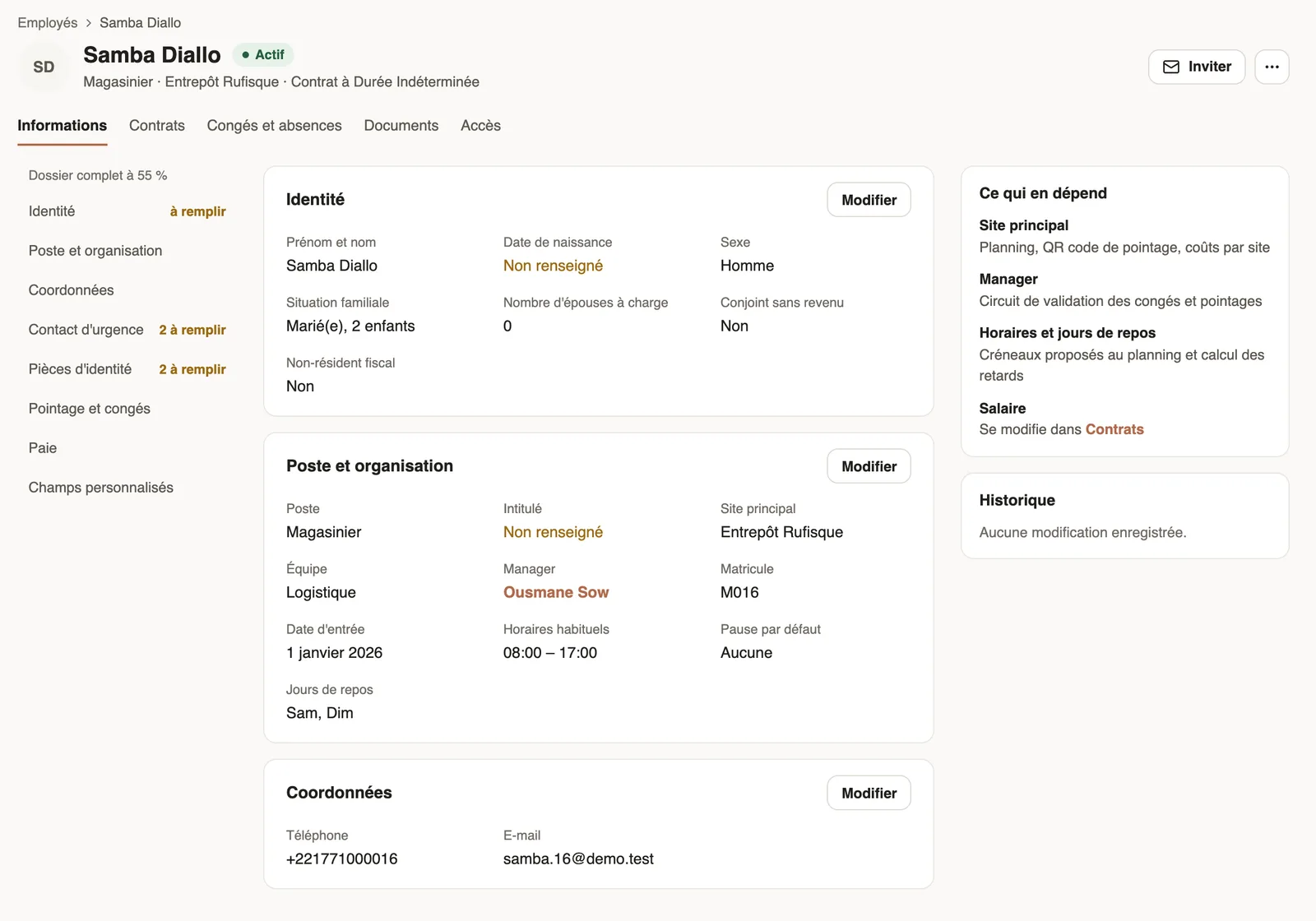Image resolution: width=1316 pixels, height=921 pixels.
Task: Click 'Logistique' under Équipe
Action: coord(321,592)
